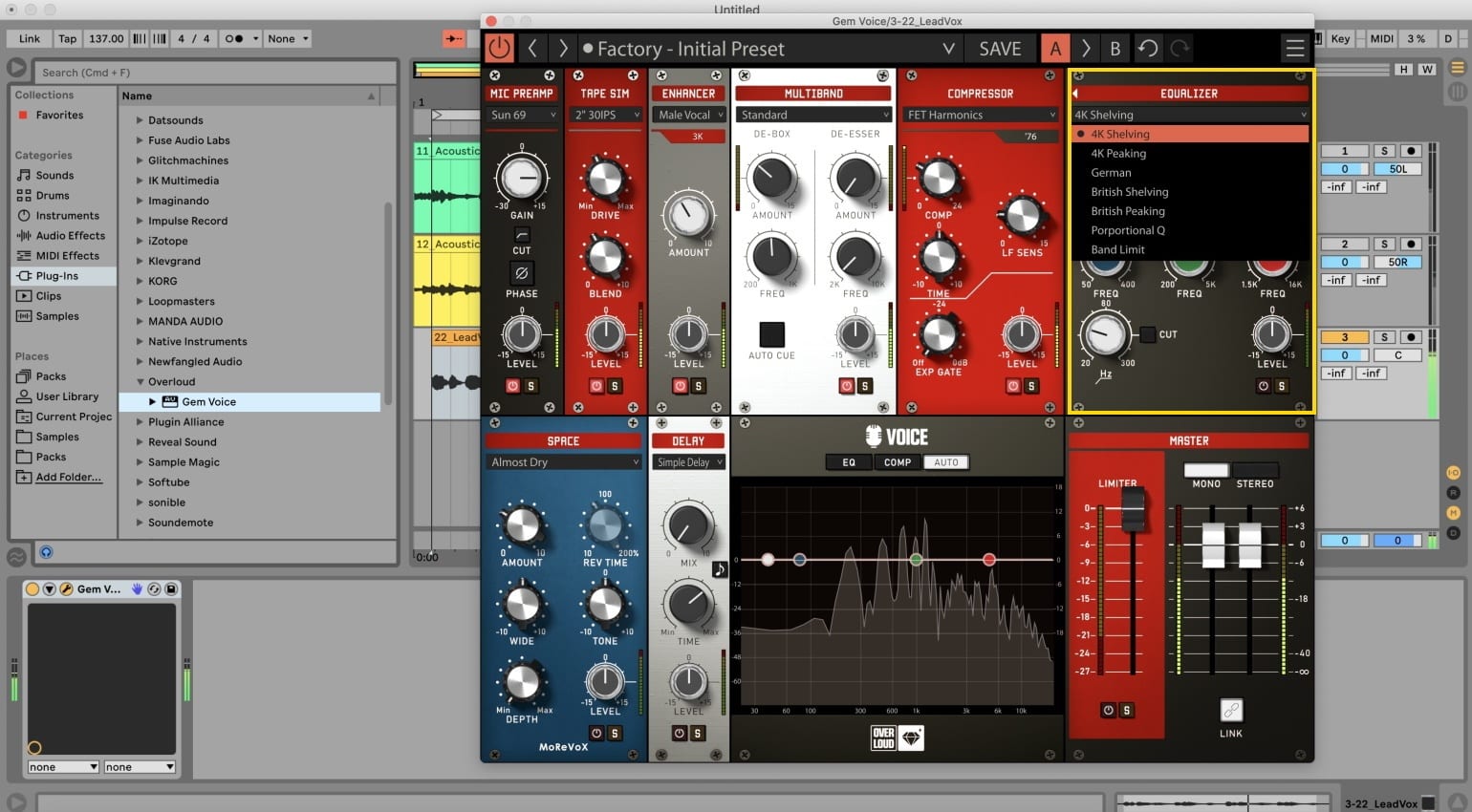Click the Ableton browser search field

[x=215, y=72]
